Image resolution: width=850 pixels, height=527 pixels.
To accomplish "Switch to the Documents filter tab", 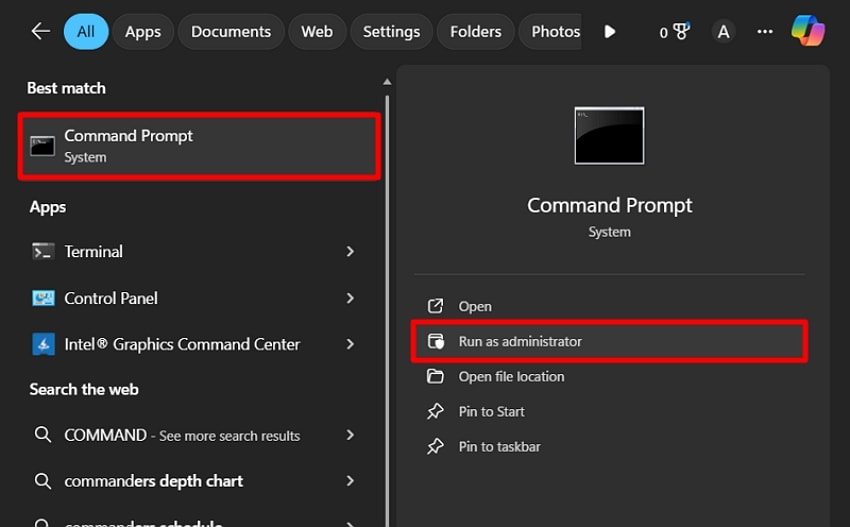I will pos(231,31).
